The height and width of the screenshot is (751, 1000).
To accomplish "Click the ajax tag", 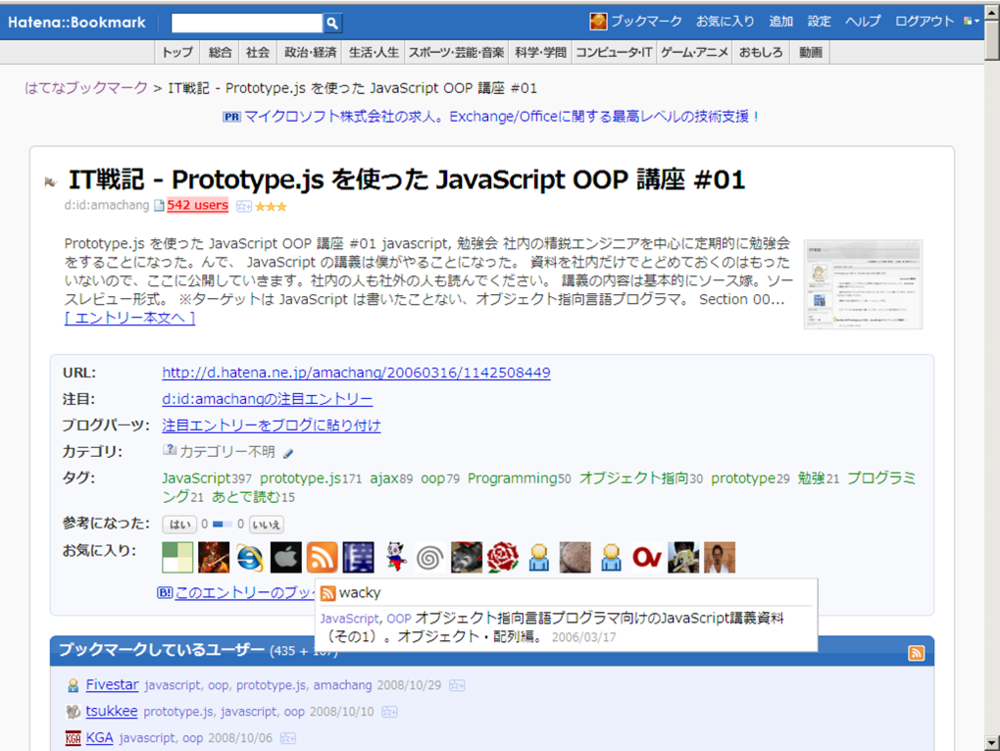I will pyautogui.click(x=385, y=478).
